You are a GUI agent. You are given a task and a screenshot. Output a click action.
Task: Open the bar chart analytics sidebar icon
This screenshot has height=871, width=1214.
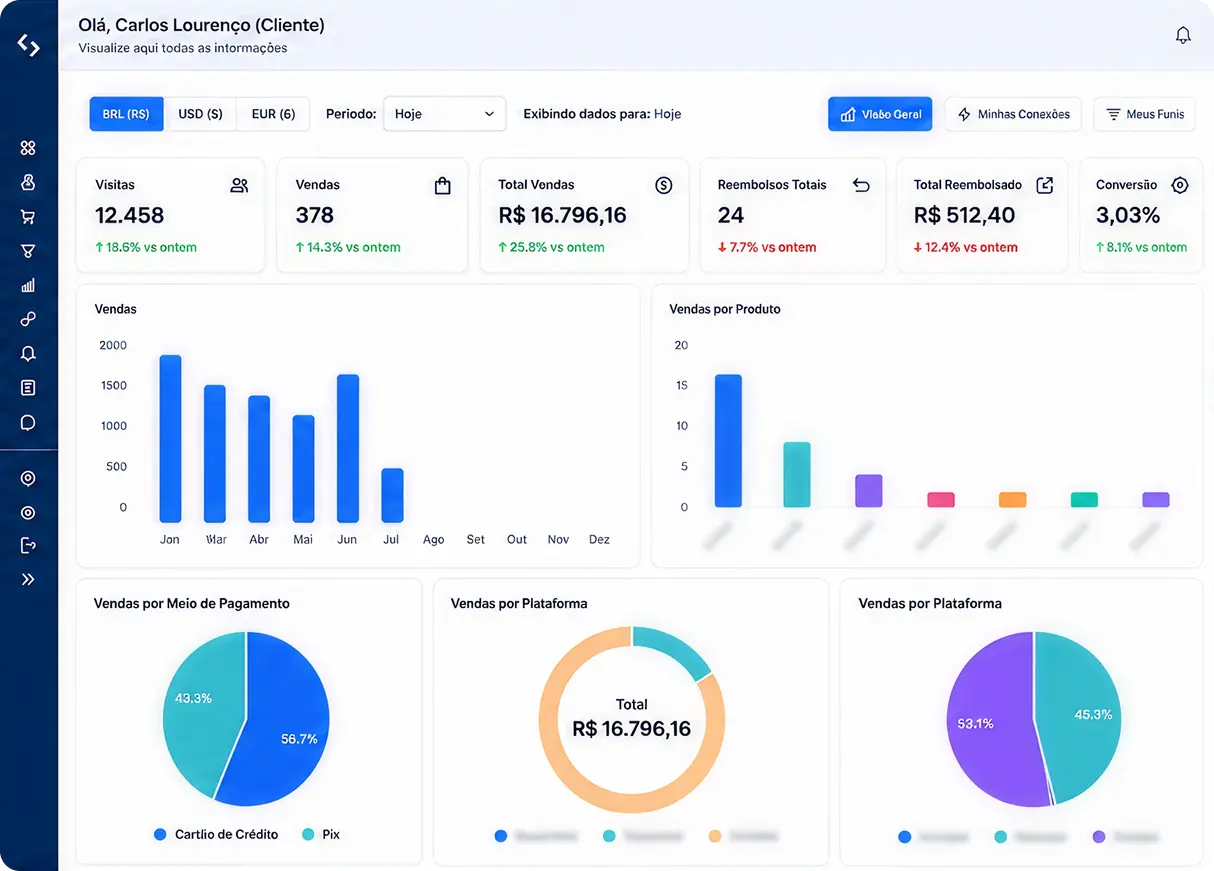[x=28, y=285]
